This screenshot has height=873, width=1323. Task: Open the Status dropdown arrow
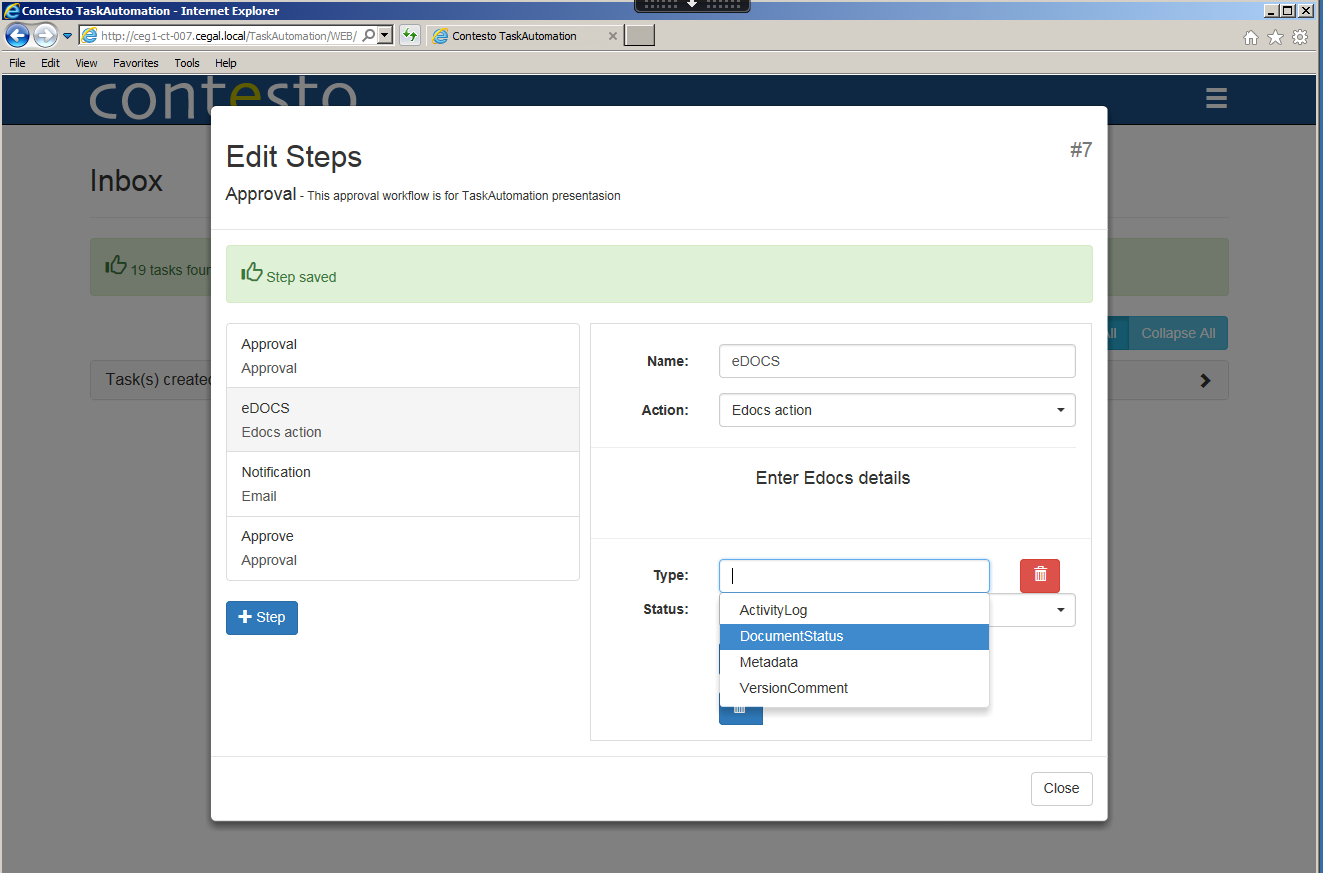click(1060, 610)
